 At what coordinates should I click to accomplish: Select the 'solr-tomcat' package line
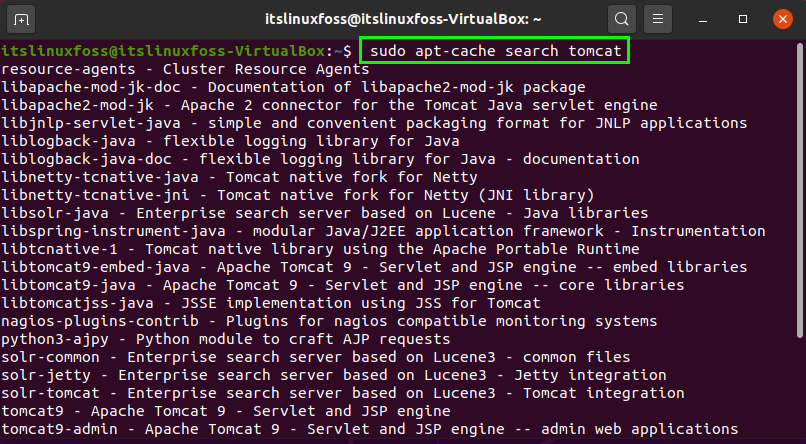(343, 393)
